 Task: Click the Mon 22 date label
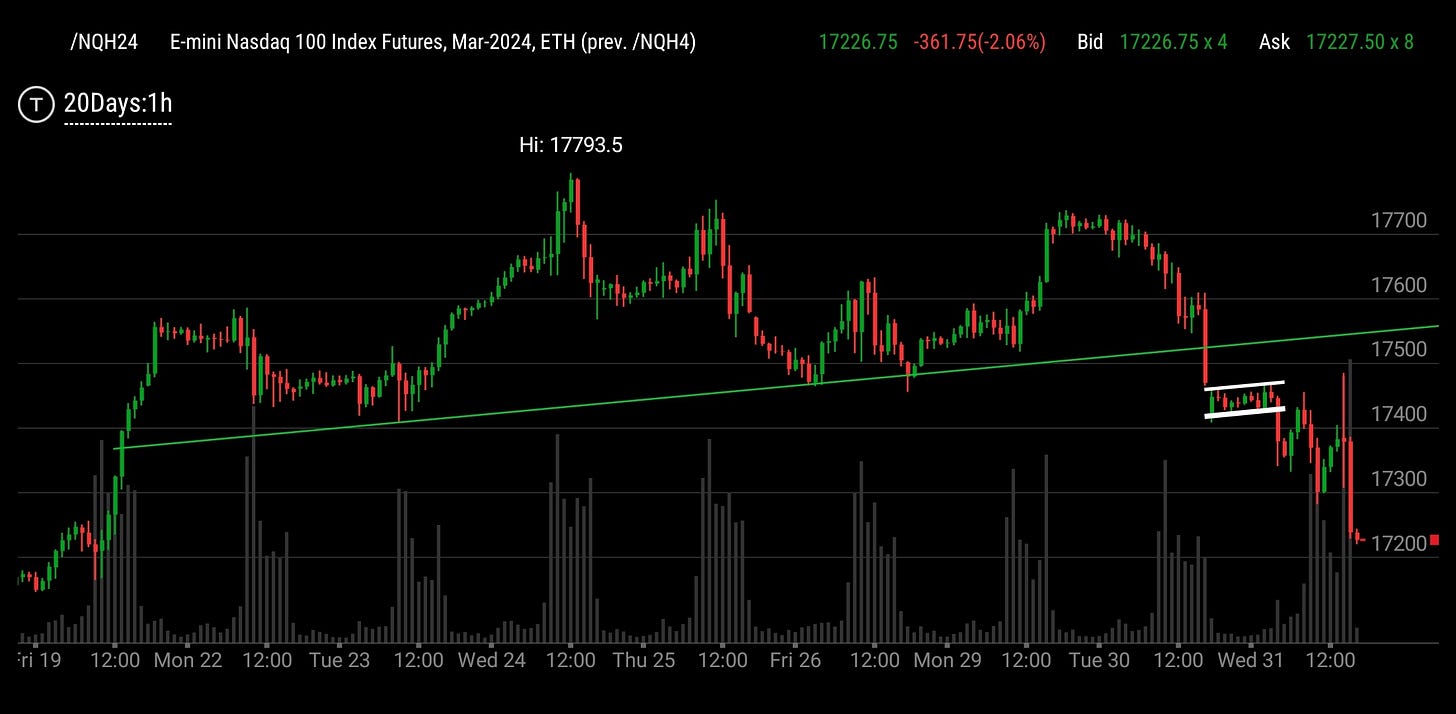click(x=189, y=661)
